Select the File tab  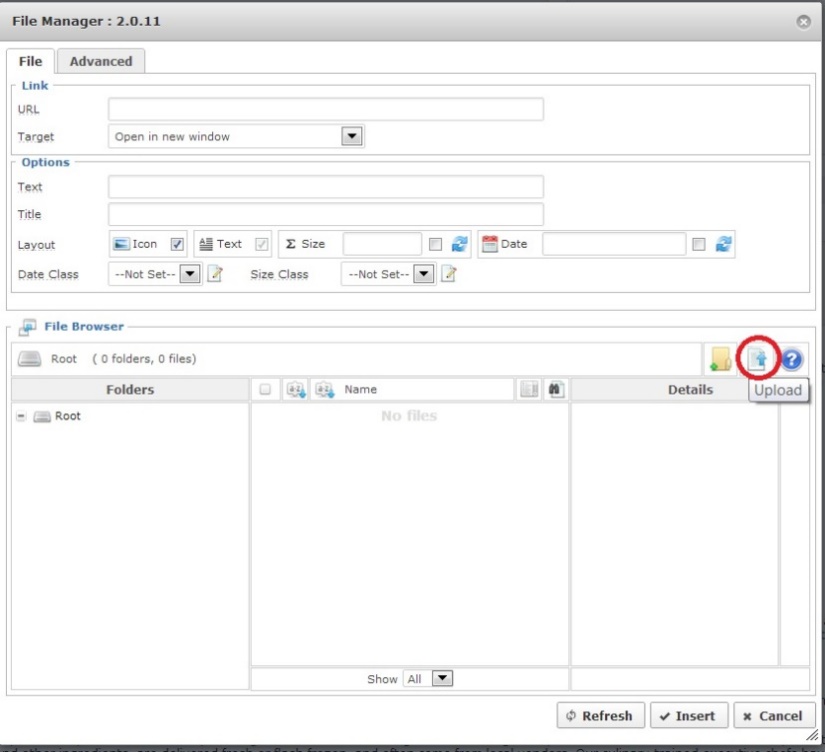pos(30,61)
